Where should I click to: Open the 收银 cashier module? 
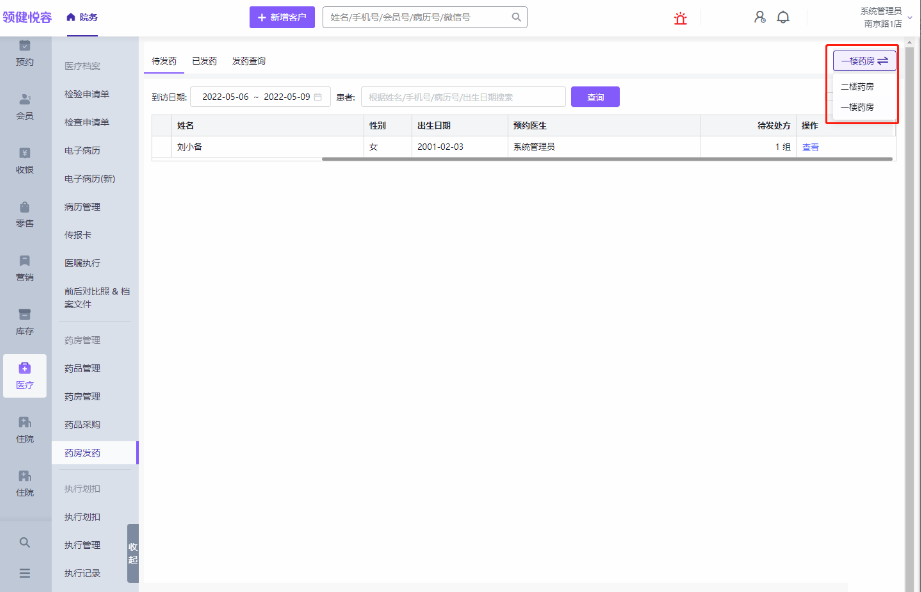point(25,161)
